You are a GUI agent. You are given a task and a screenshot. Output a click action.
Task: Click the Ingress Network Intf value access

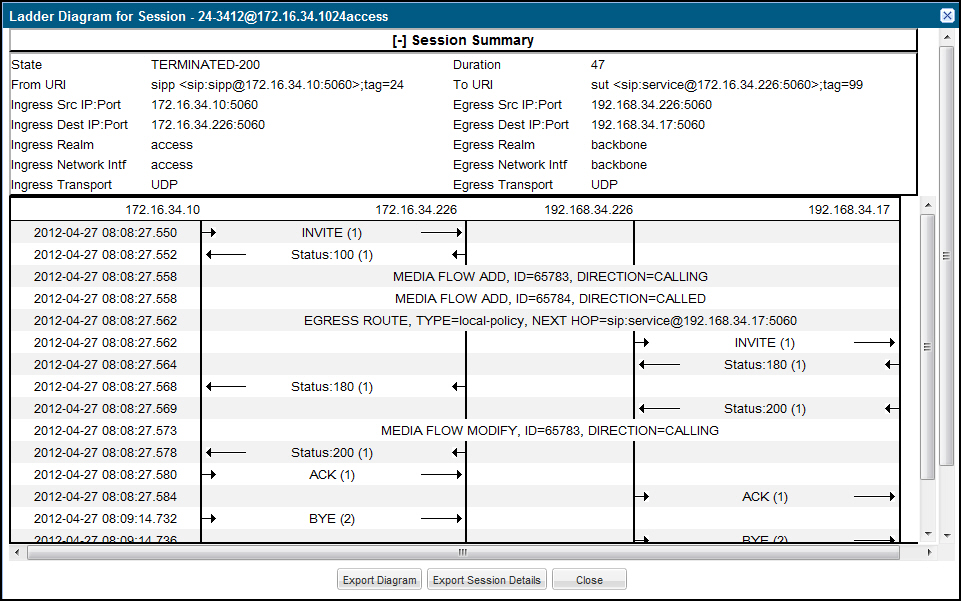172,165
